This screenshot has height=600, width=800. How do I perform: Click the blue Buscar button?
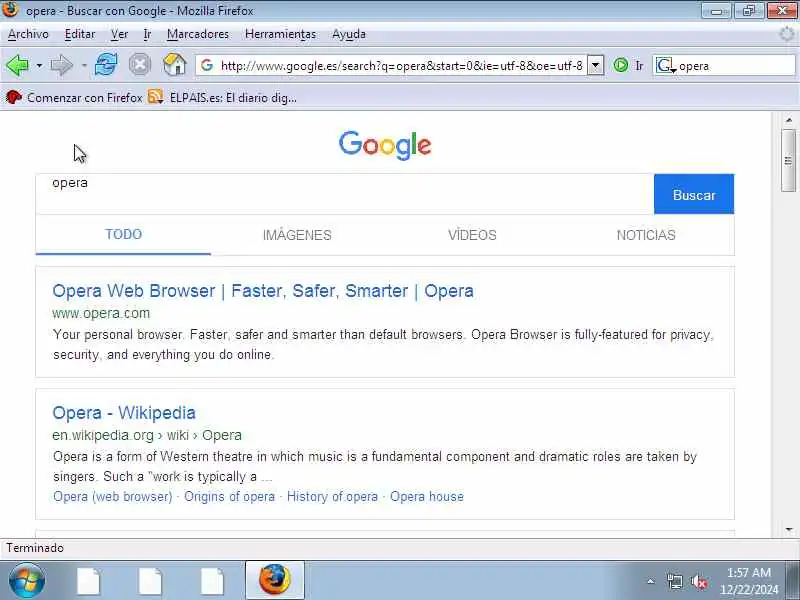click(x=694, y=194)
